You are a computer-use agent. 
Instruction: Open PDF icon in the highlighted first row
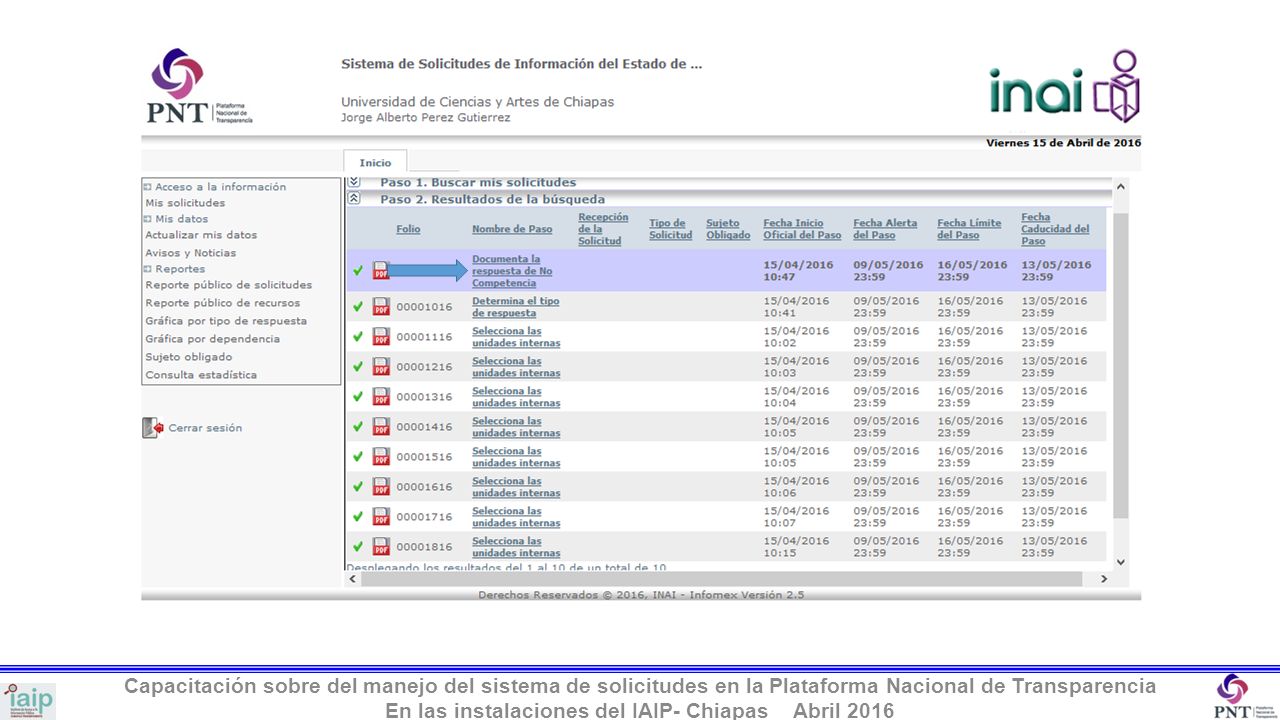[x=381, y=270]
